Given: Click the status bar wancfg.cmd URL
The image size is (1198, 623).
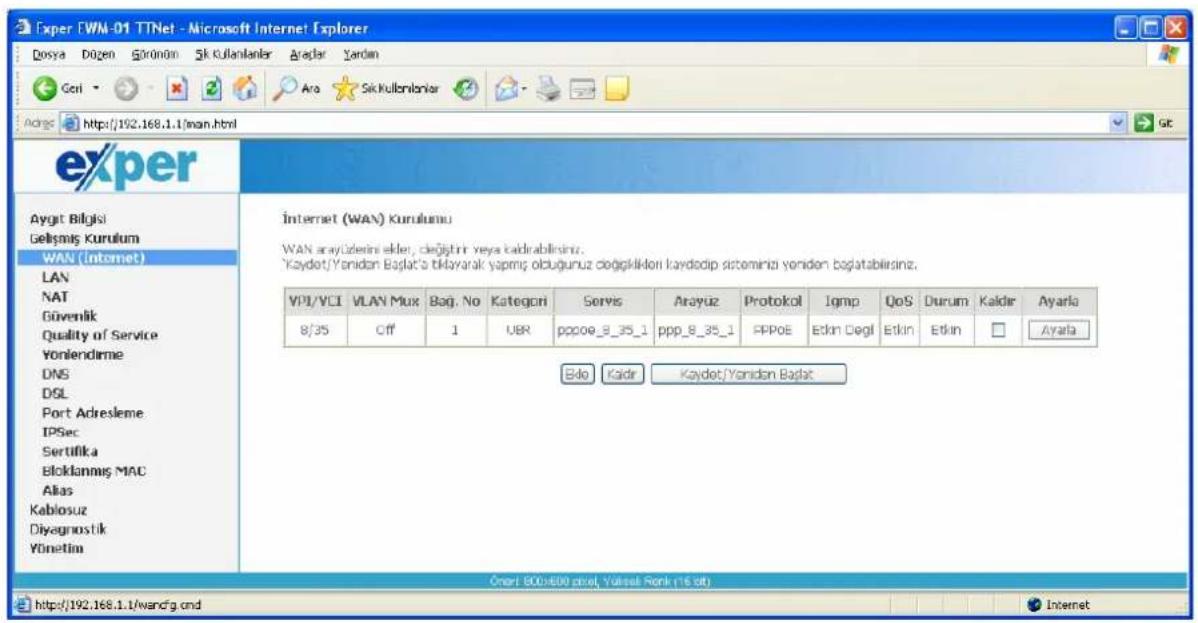Looking at the screenshot, I should [118, 605].
